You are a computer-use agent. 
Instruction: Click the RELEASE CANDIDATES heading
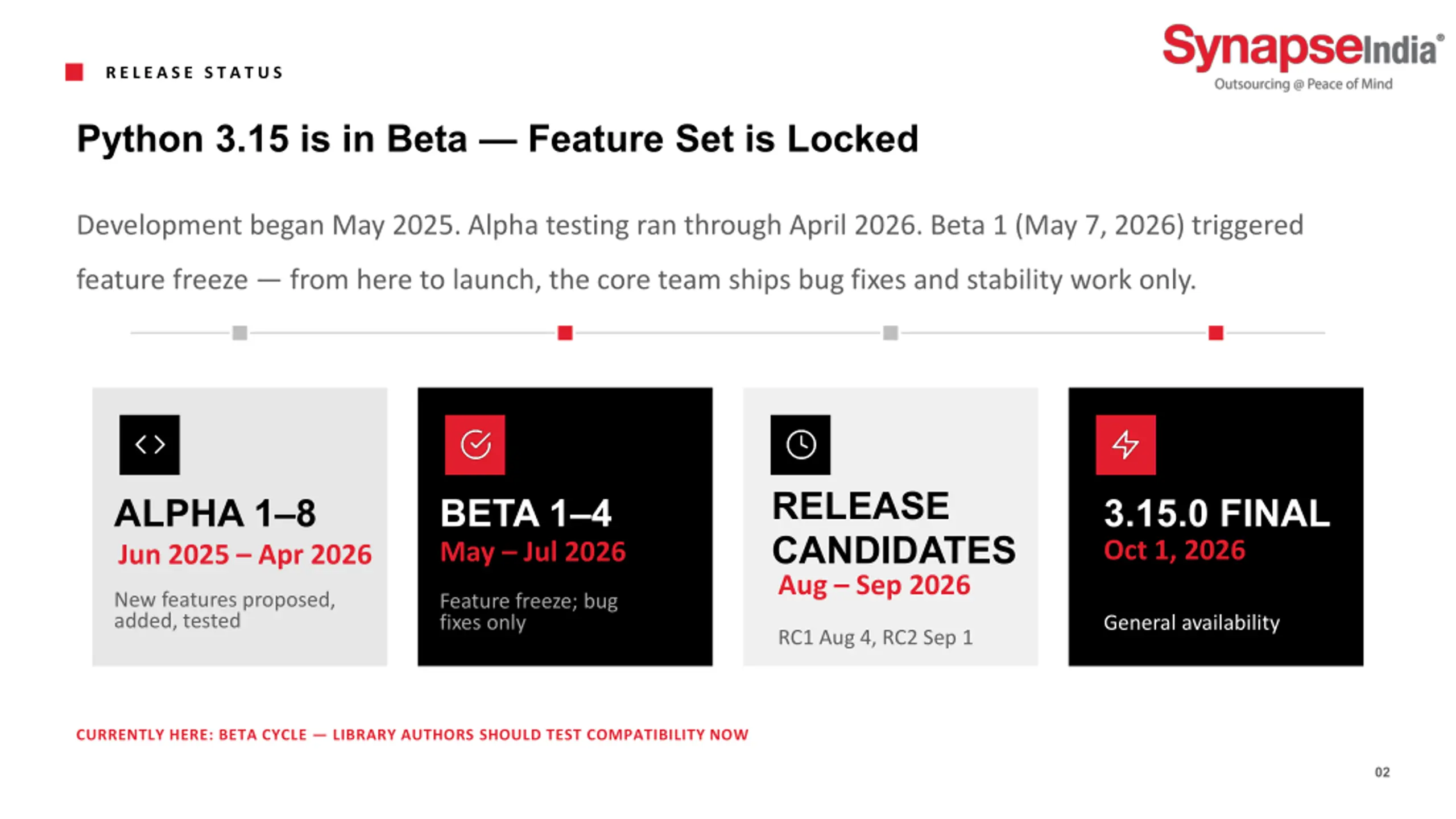coord(894,528)
